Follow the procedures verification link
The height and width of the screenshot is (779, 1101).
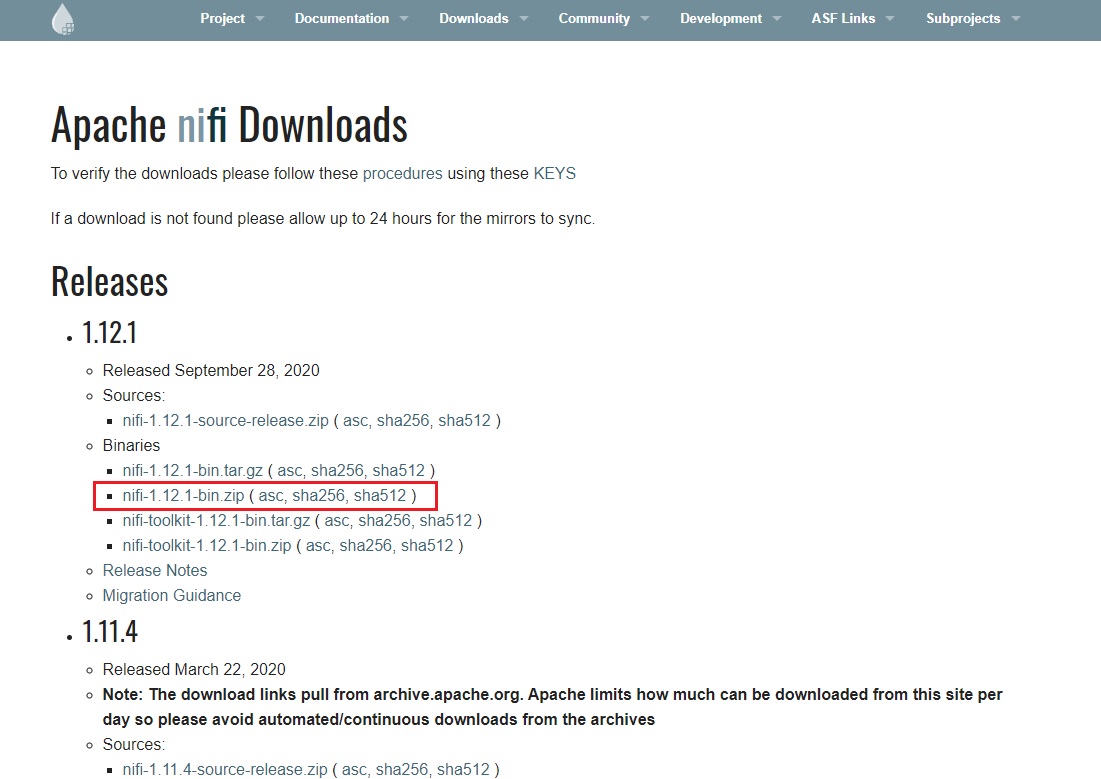pyautogui.click(x=402, y=174)
